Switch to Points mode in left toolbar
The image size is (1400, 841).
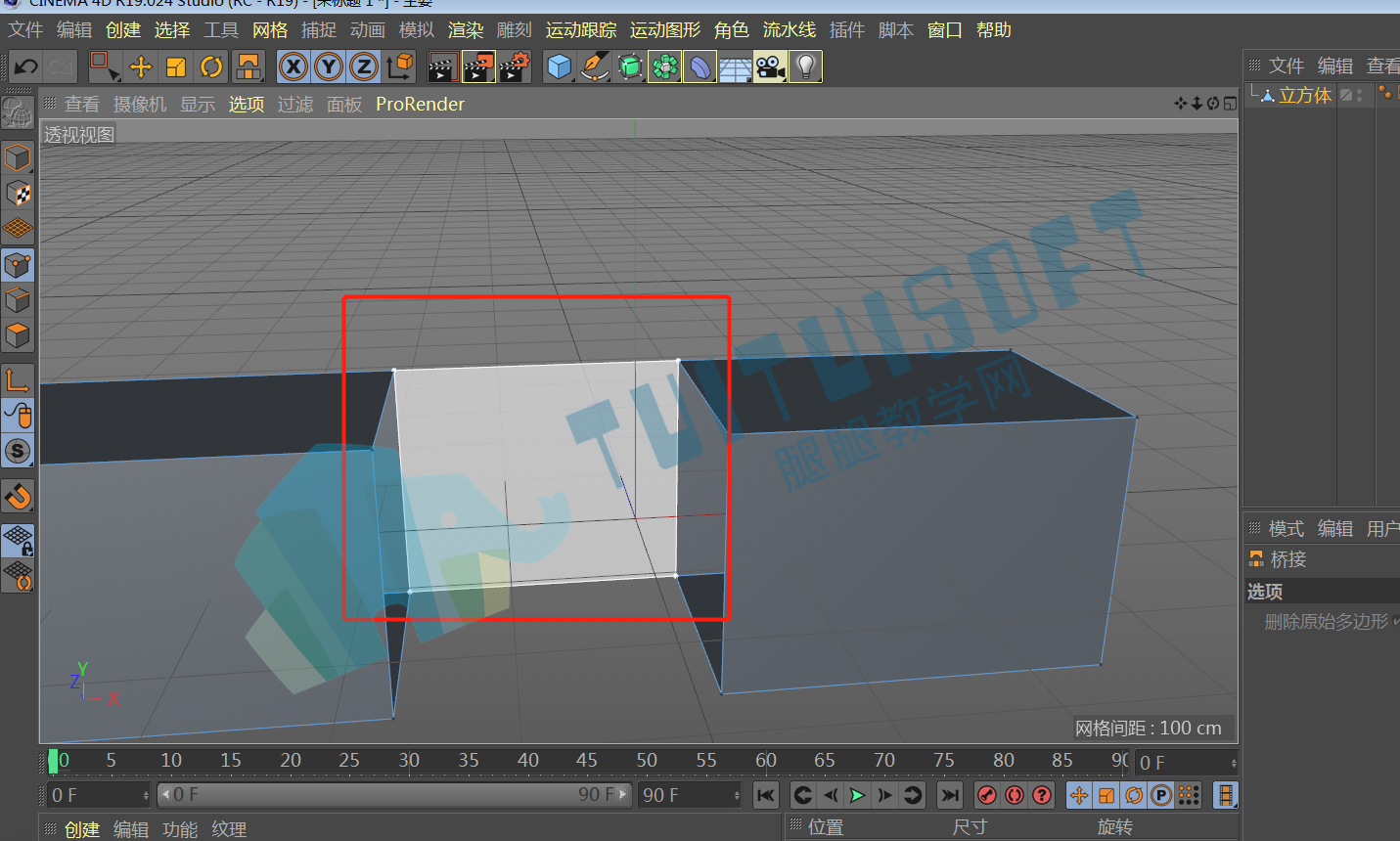tap(19, 264)
